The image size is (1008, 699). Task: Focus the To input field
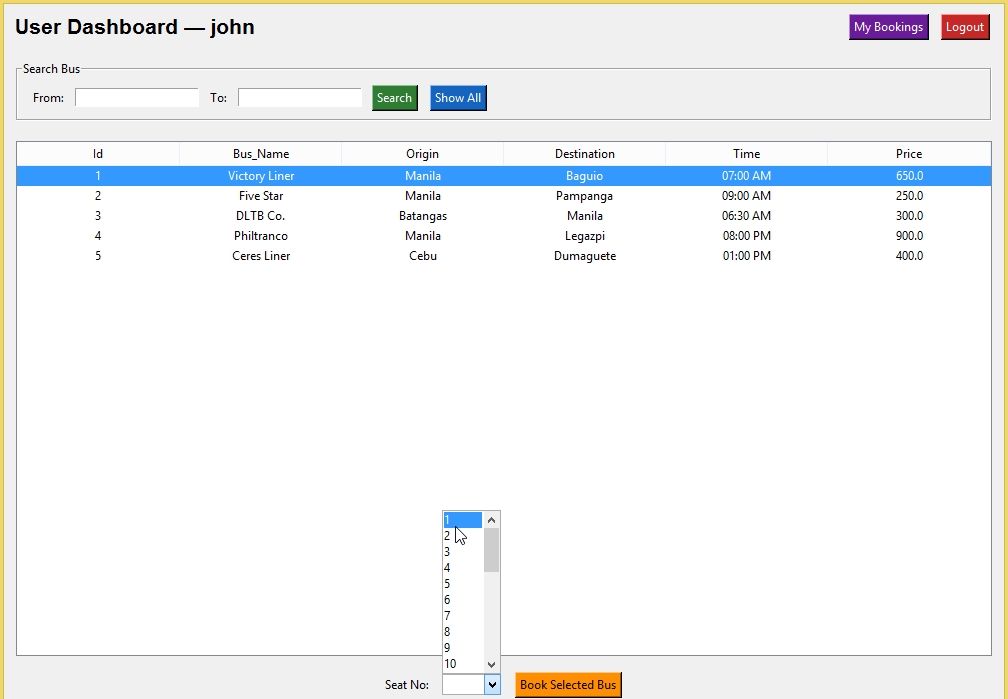click(x=300, y=98)
